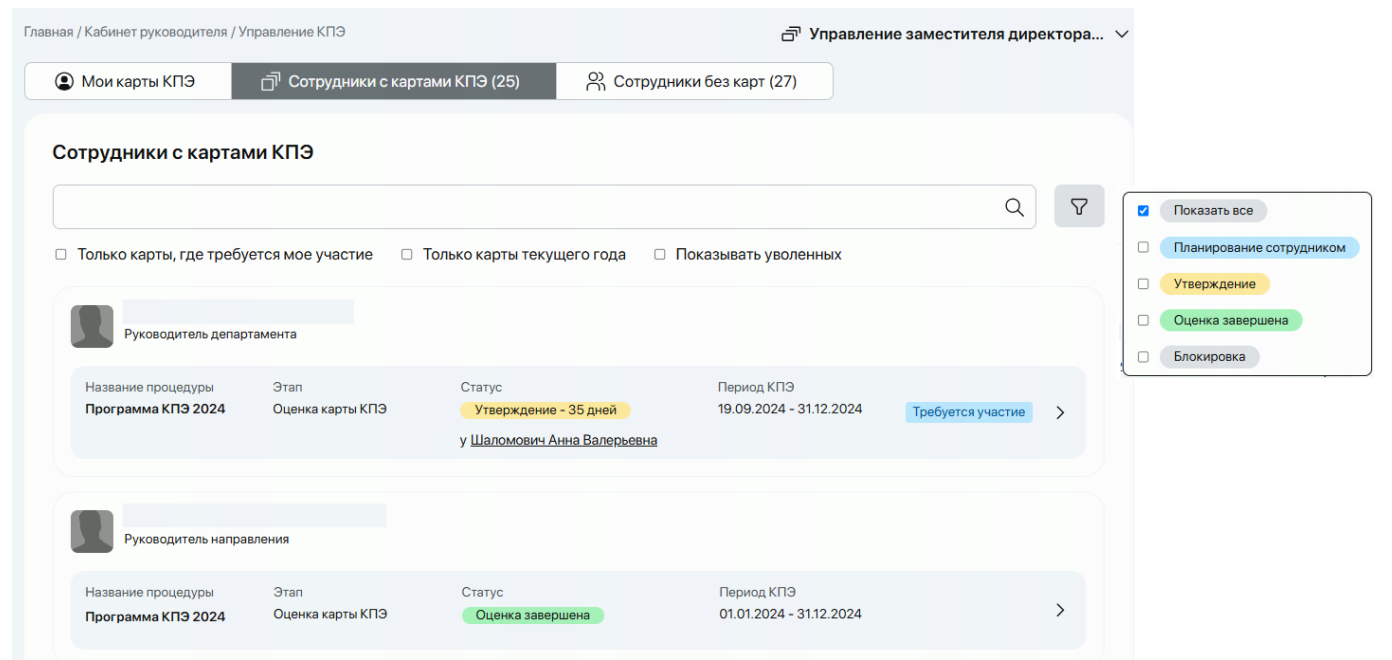1392x660 pixels.
Task: Expand the 'Оценка завершена' card via its chevron
Action: 1060,610
